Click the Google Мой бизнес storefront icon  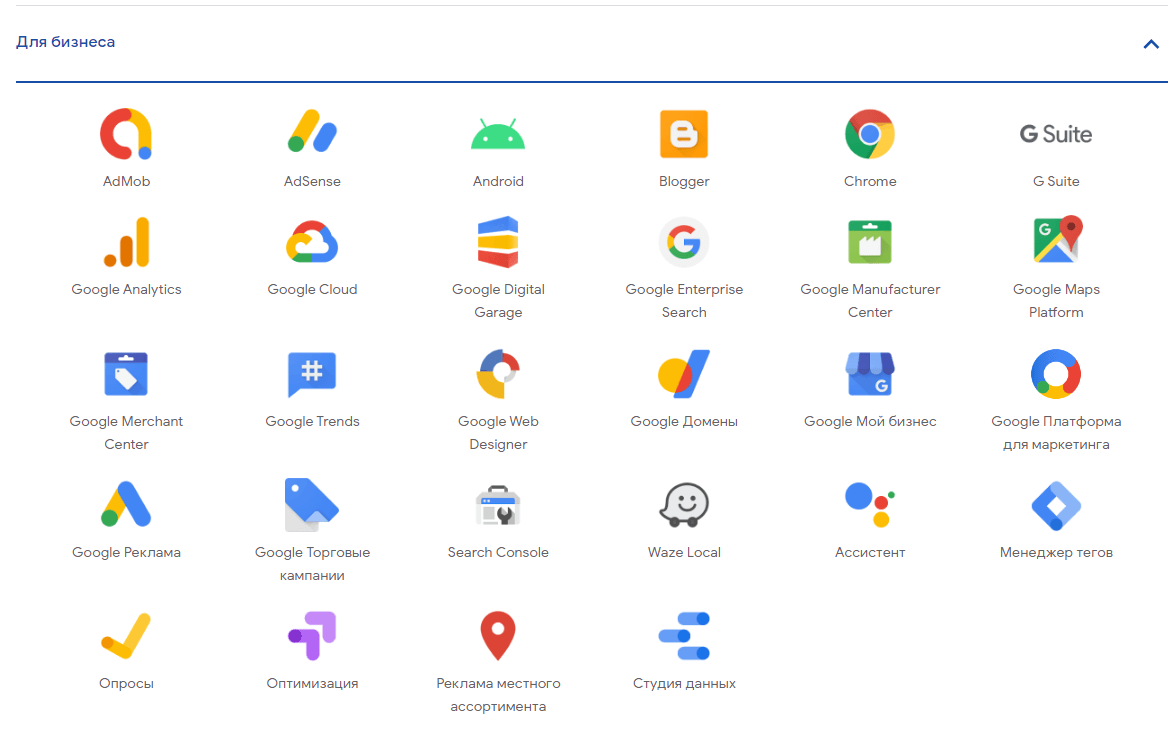point(870,374)
